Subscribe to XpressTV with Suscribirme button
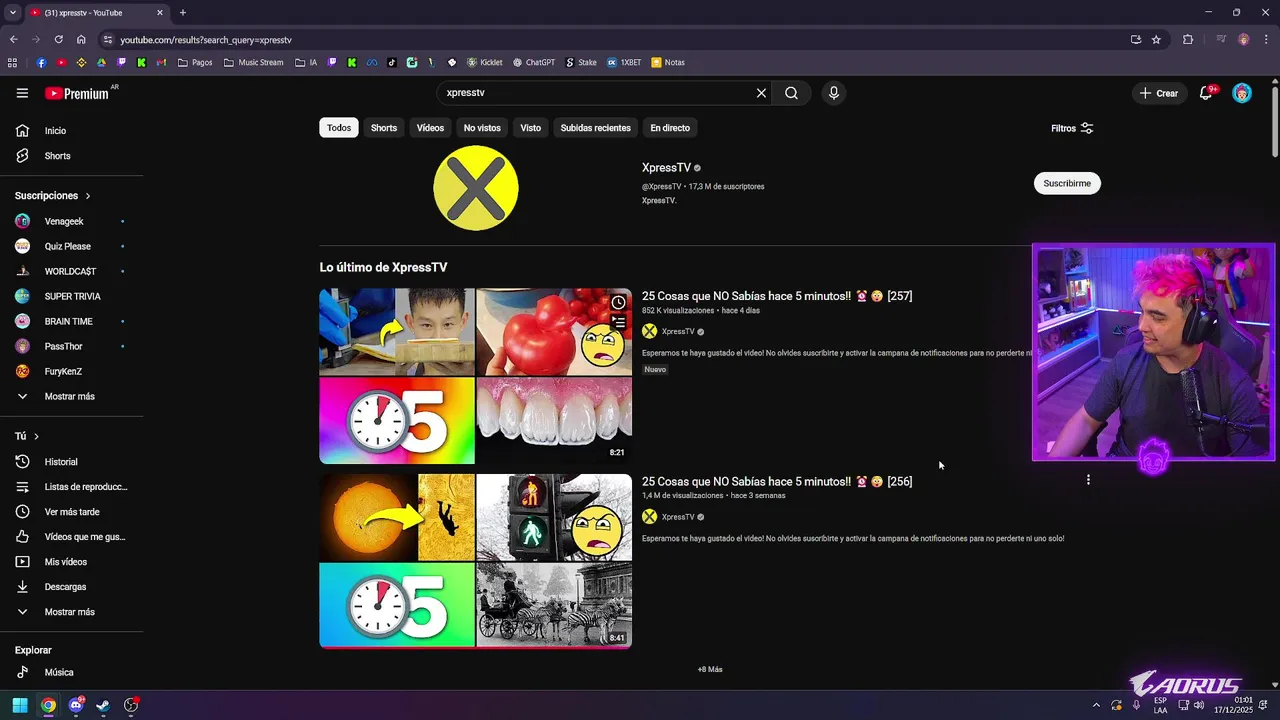The image size is (1280, 720). (x=1067, y=183)
